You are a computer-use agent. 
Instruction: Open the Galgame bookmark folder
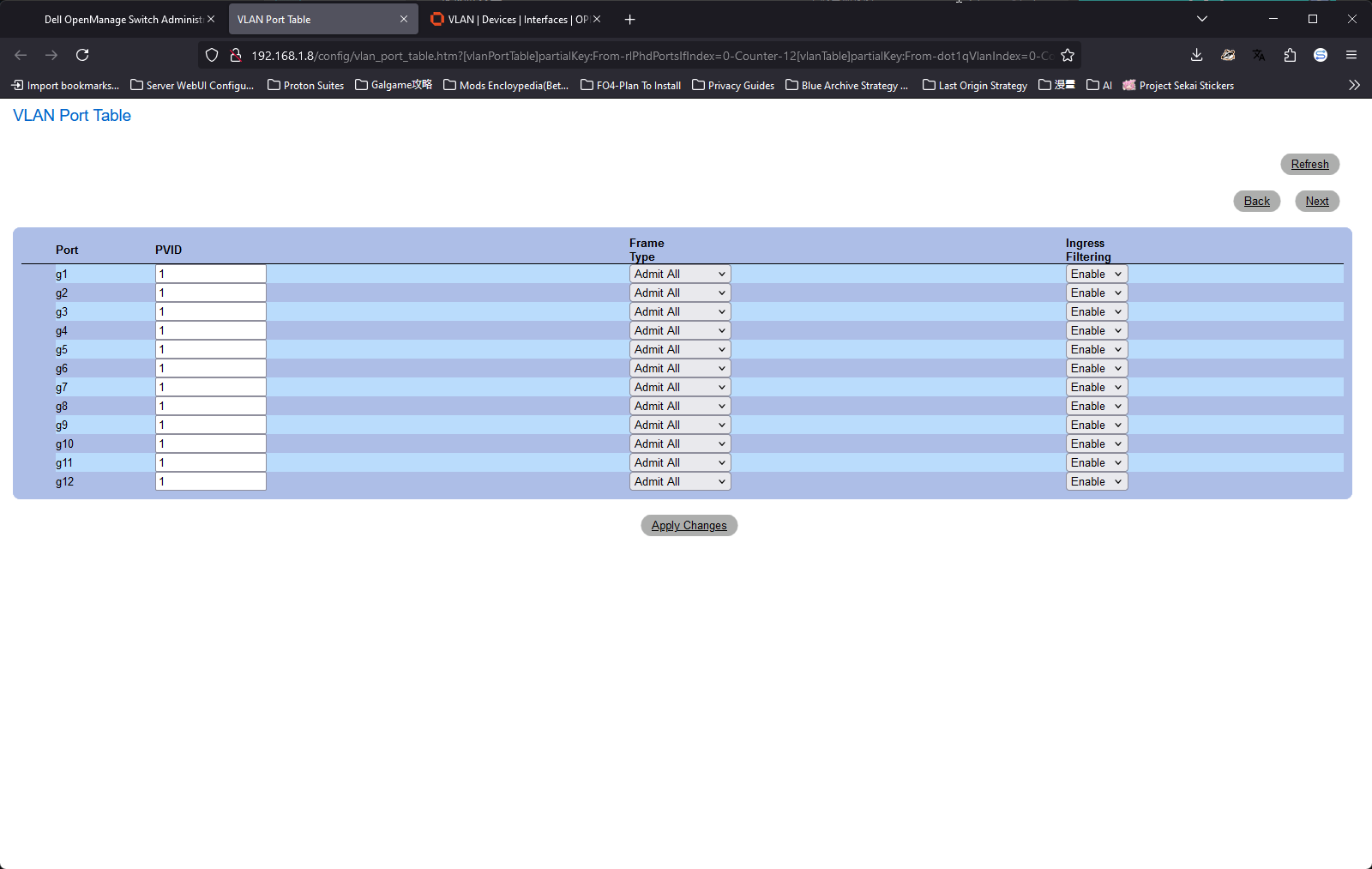point(394,85)
